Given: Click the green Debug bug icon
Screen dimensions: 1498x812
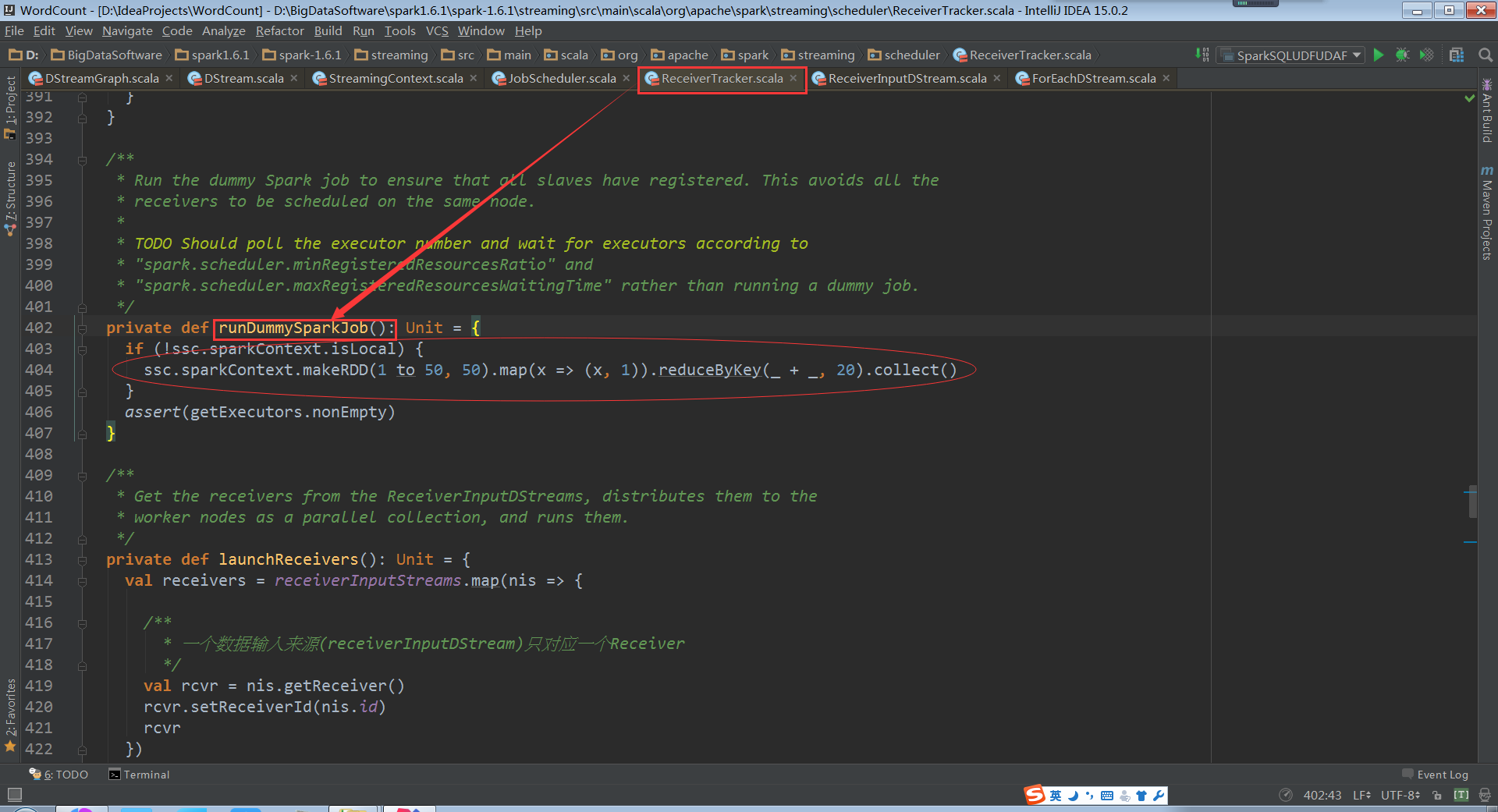Looking at the screenshot, I should (x=1402, y=55).
